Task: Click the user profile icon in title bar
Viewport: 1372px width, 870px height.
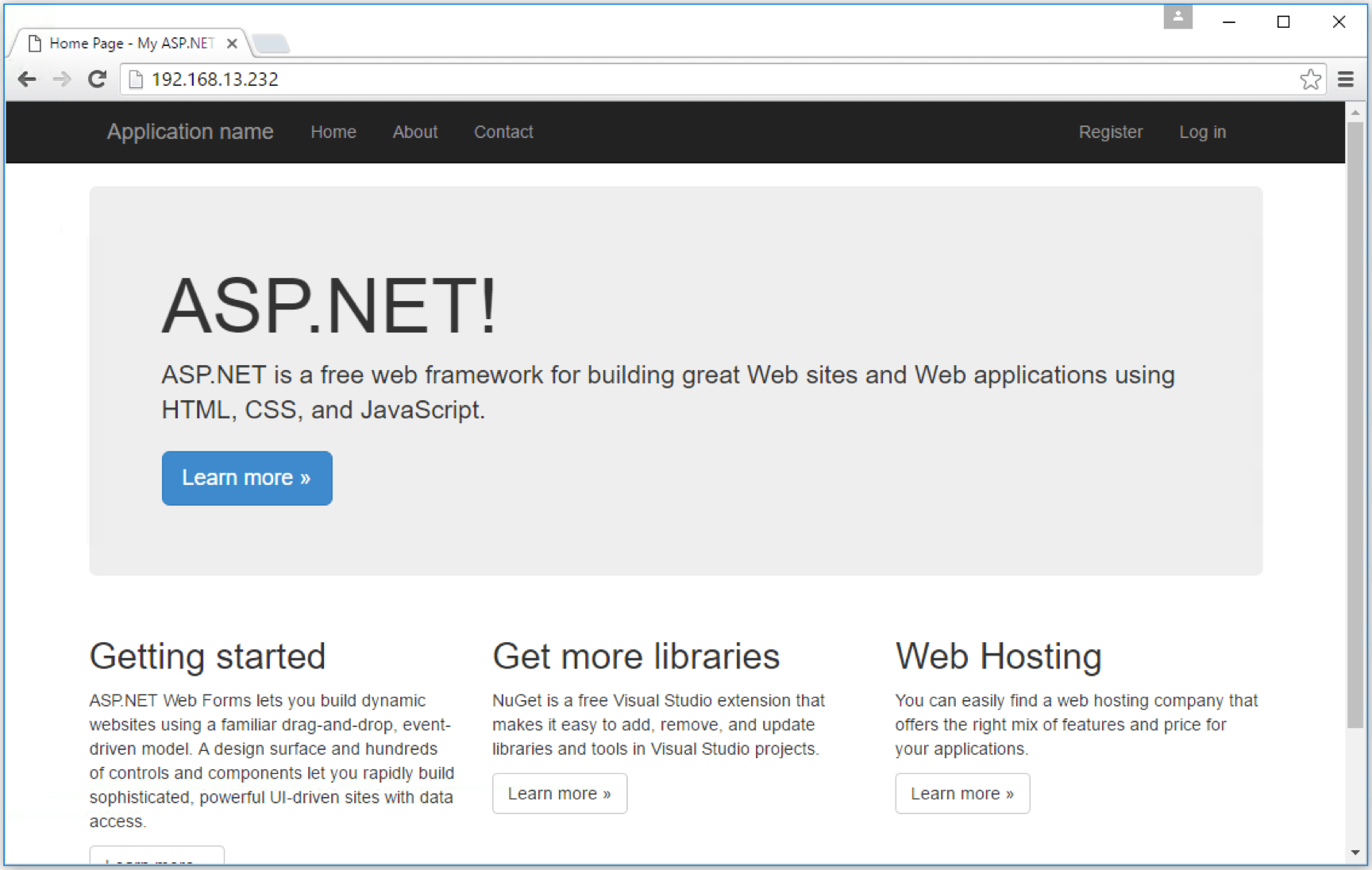Action: [1178, 17]
